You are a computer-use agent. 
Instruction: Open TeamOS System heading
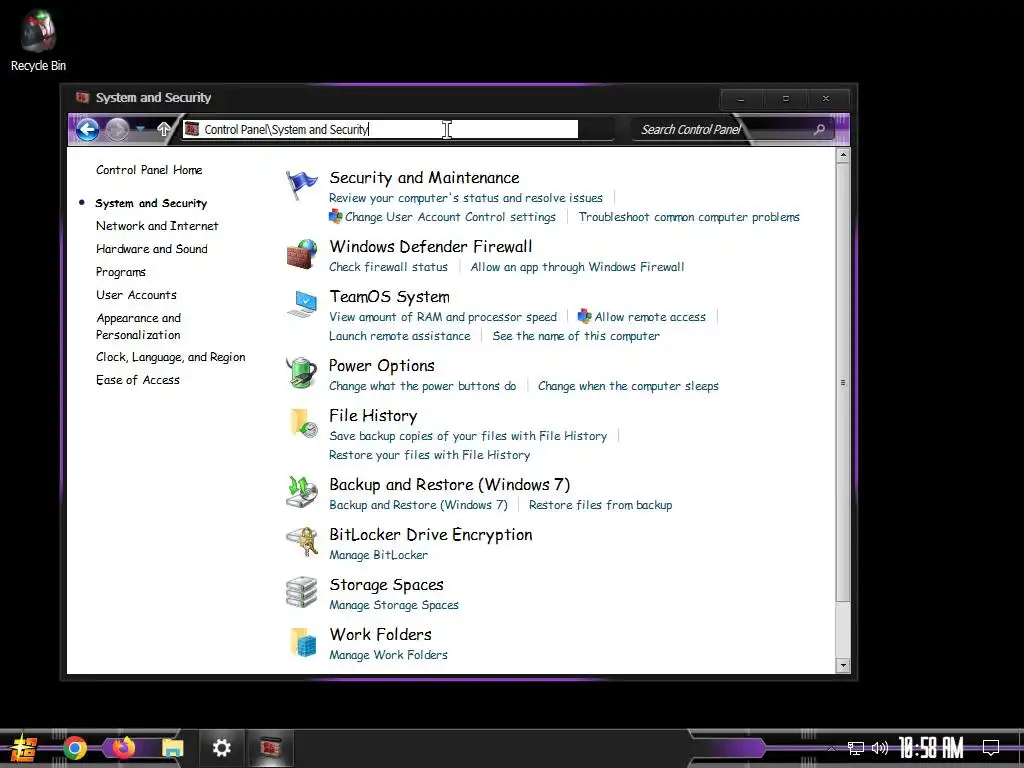pos(389,297)
